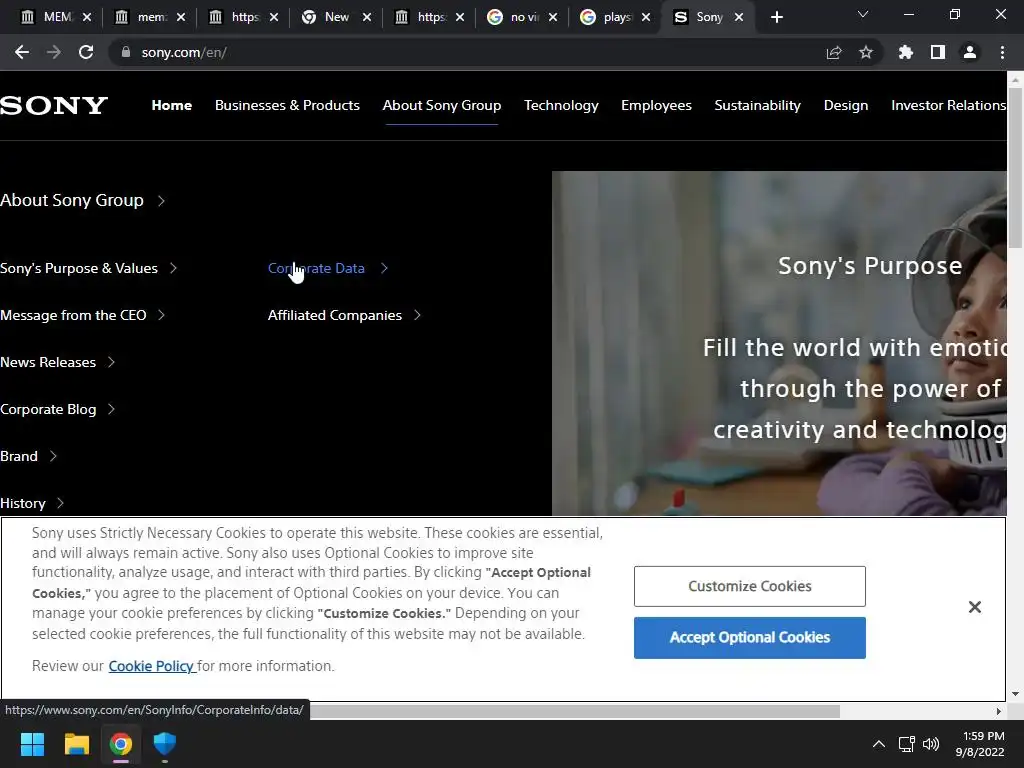Open the Windows Start menu
1024x768 pixels.
click(x=33, y=744)
